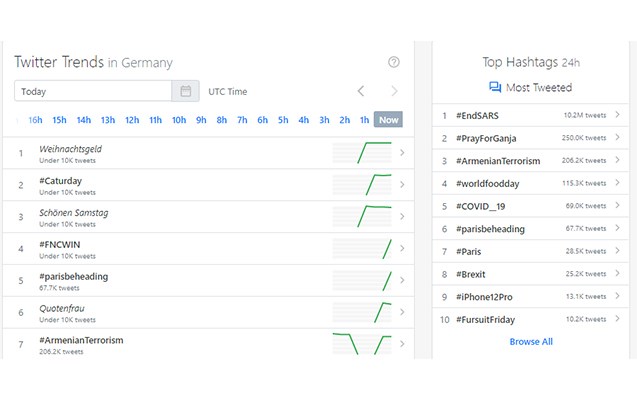Open #COVID__19 in Top Hashtags
This screenshot has height=400, width=637.
[x=481, y=206]
